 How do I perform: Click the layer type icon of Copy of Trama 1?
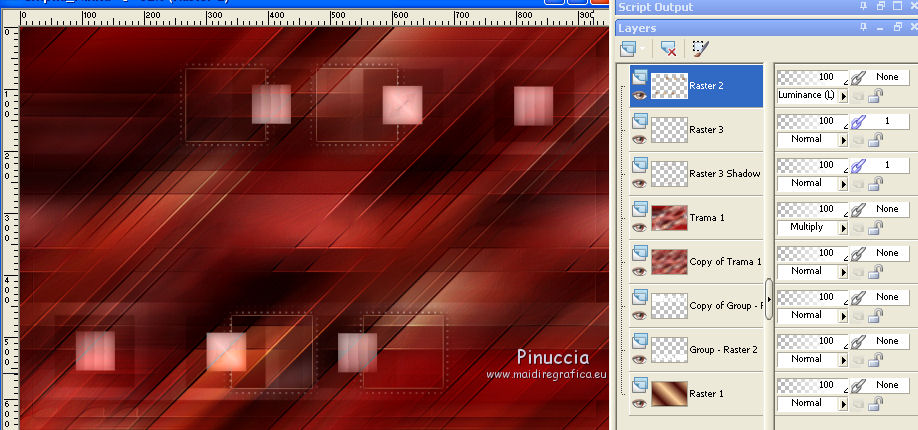point(639,251)
